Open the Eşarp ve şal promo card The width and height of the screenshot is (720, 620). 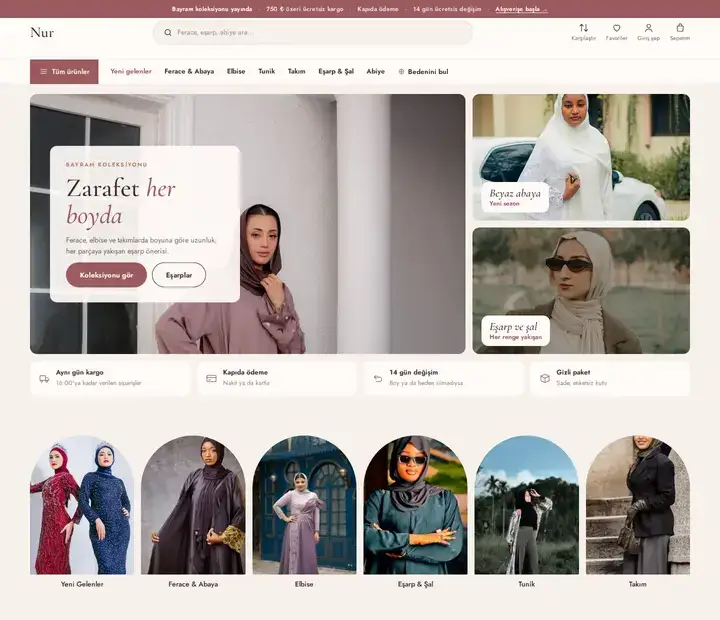coord(581,291)
